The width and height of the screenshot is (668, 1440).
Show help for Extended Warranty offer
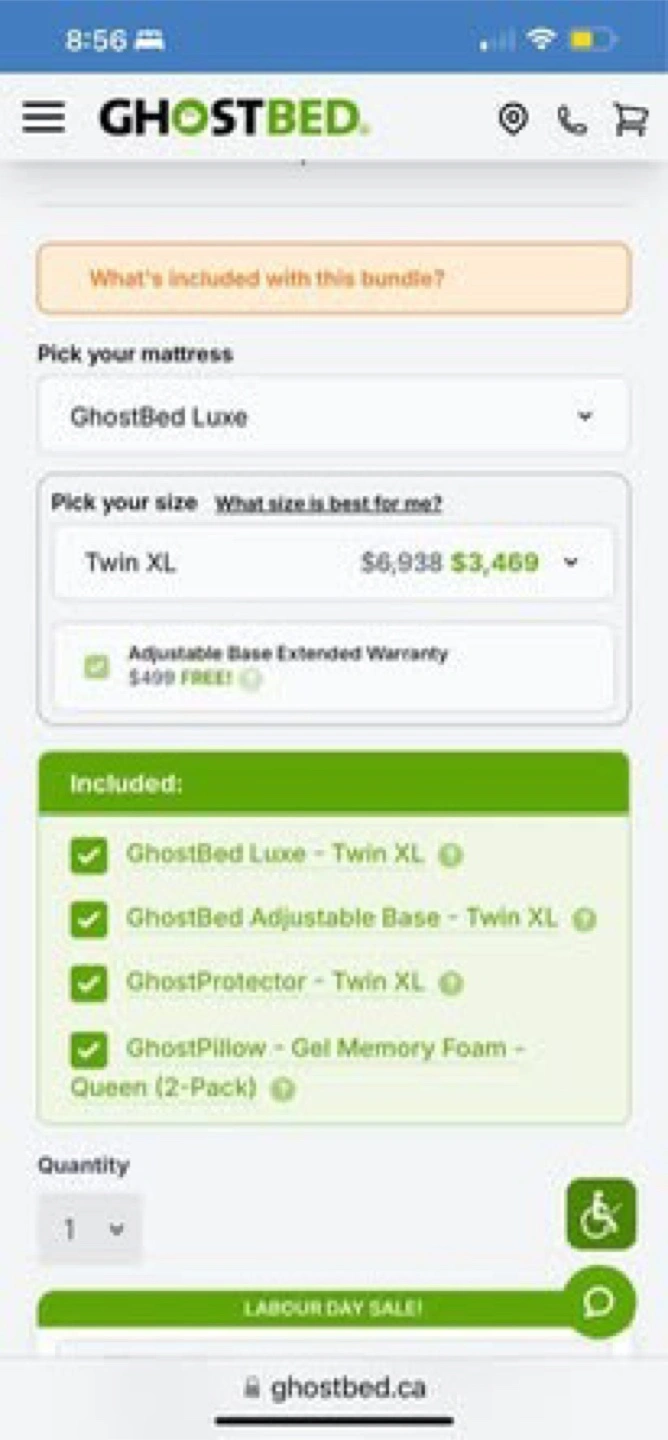point(250,680)
